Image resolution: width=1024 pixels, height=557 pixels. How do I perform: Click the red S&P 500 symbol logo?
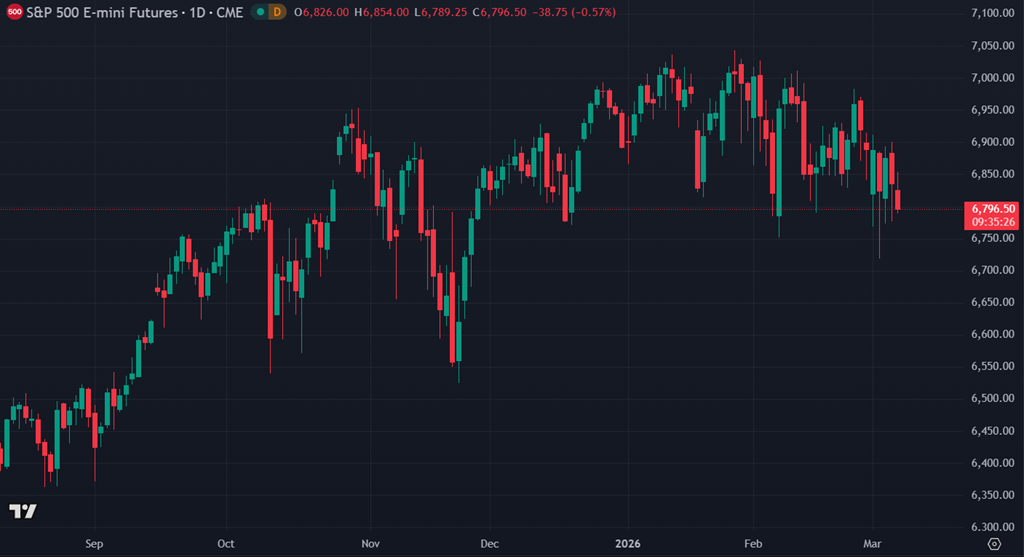click(x=14, y=12)
